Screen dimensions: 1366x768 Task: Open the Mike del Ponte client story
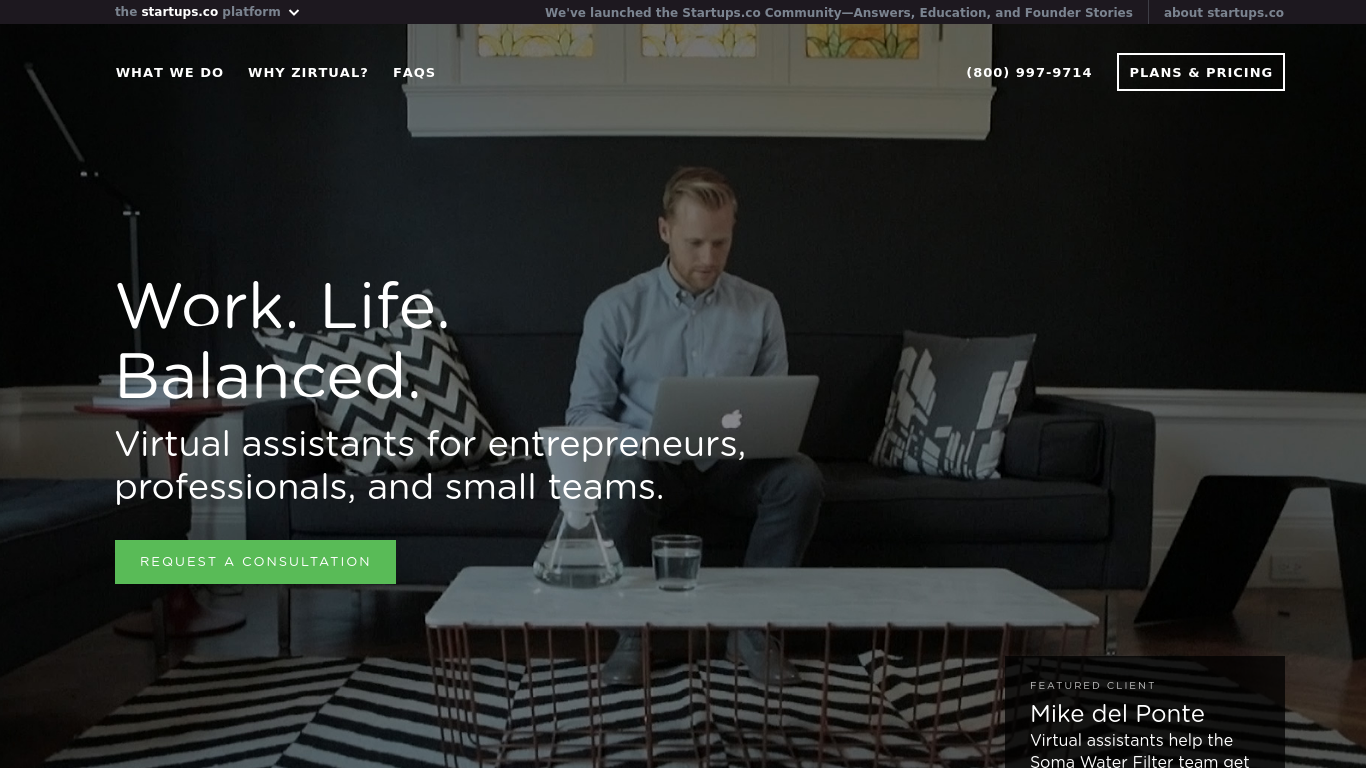[1117, 713]
